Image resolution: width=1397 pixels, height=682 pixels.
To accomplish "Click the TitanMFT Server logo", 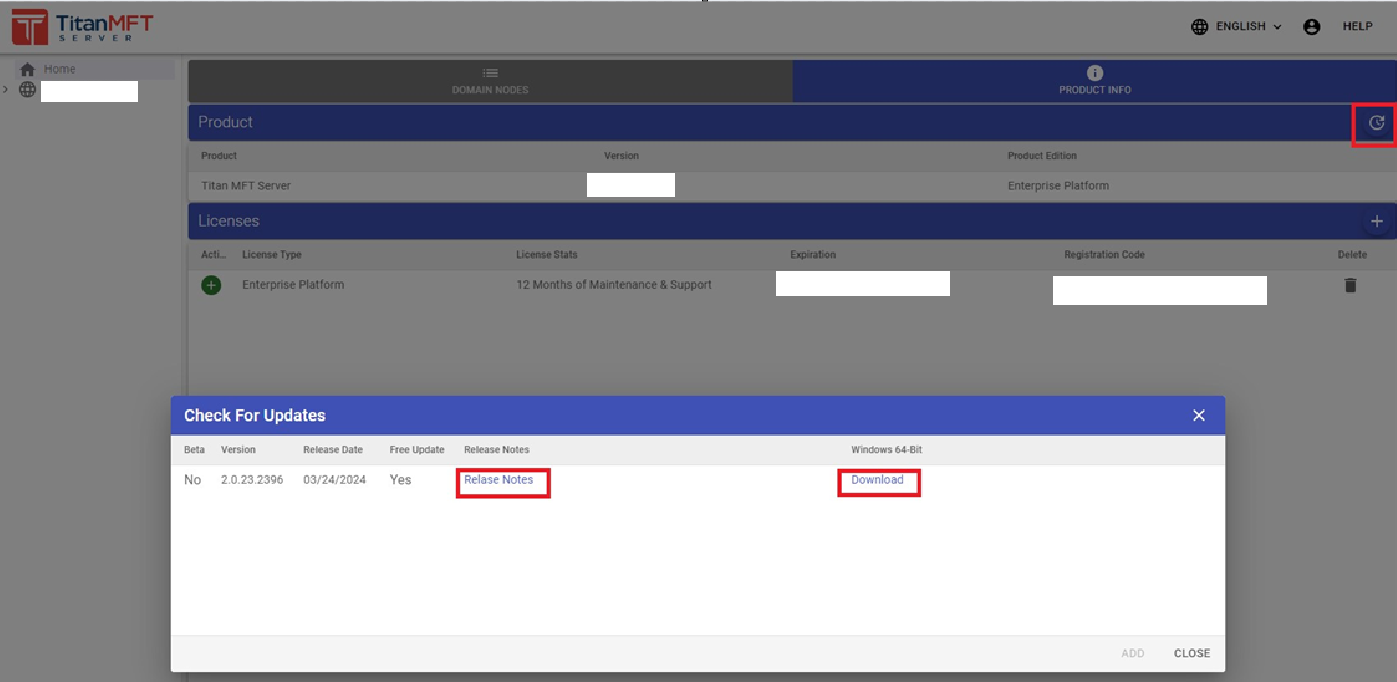I will (x=82, y=27).
